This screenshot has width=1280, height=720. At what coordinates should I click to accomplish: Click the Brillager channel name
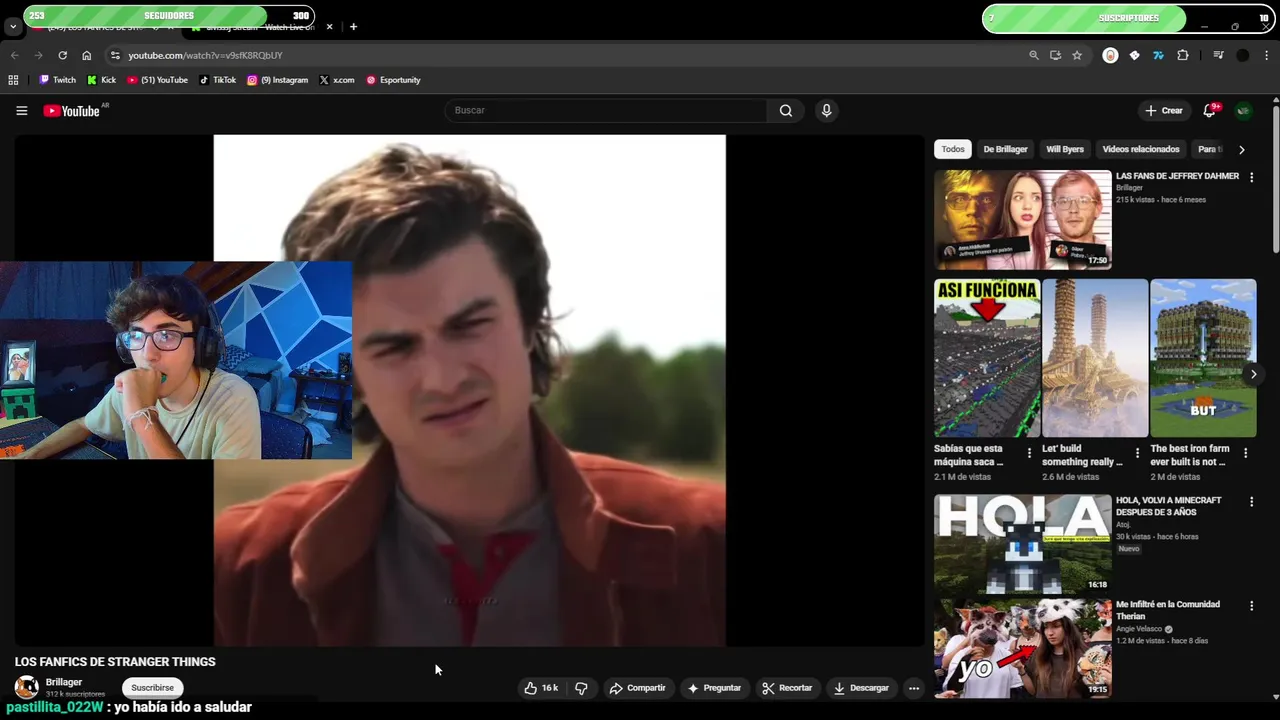tap(64, 682)
